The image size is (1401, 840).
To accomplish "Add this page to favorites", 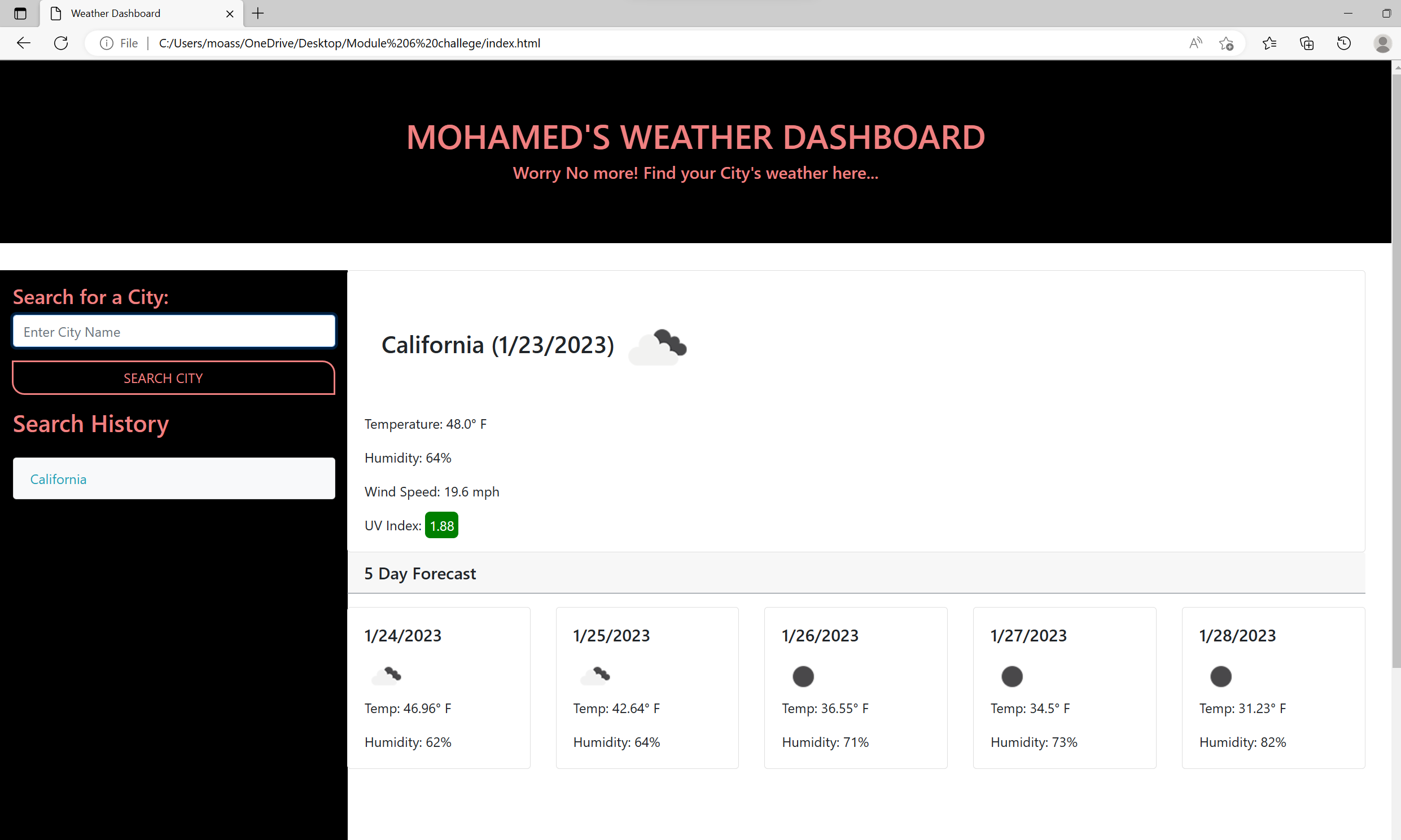I will (1227, 43).
